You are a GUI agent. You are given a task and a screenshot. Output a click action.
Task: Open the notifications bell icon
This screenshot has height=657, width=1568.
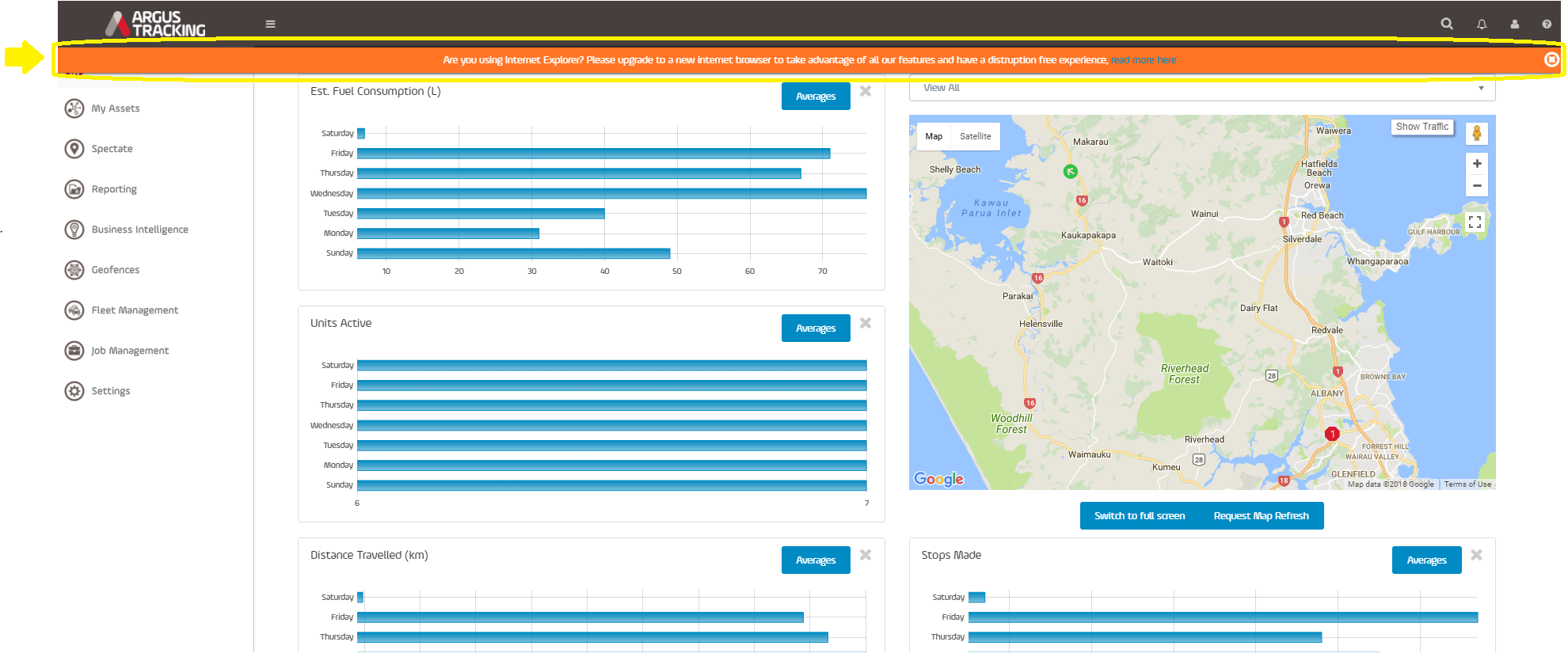[1482, 25]
